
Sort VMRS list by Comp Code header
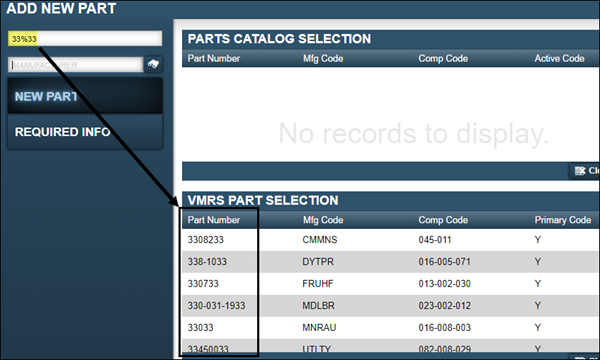tap(443, 220)
